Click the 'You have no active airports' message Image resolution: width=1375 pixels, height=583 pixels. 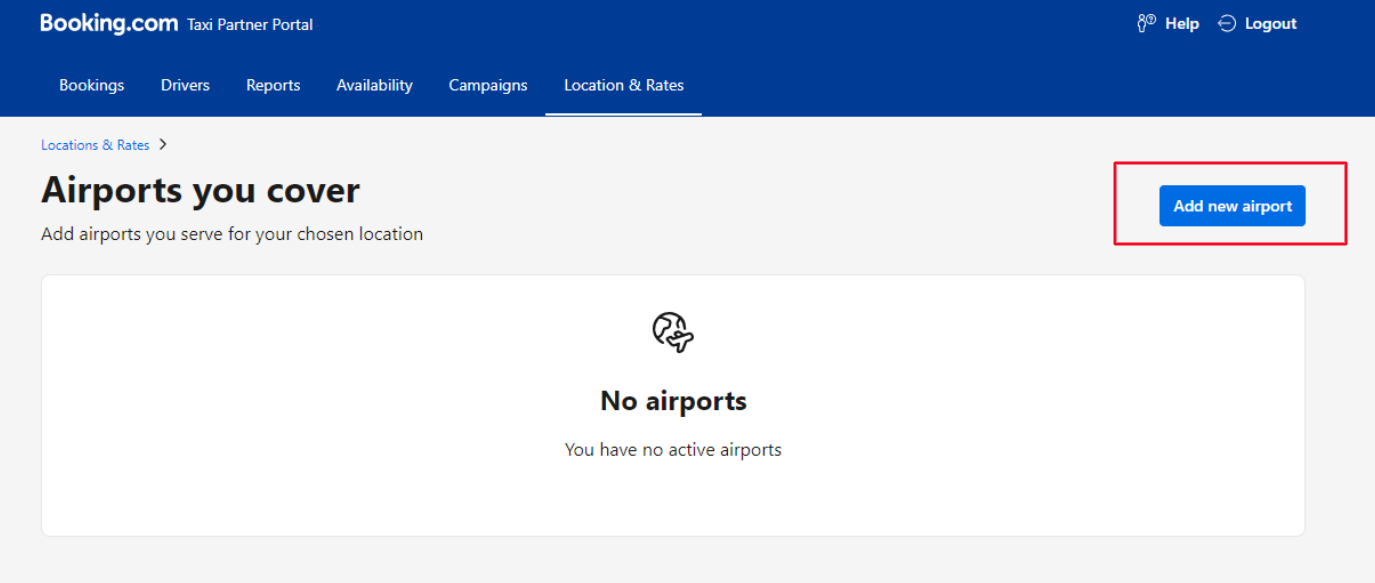(673, 450)
